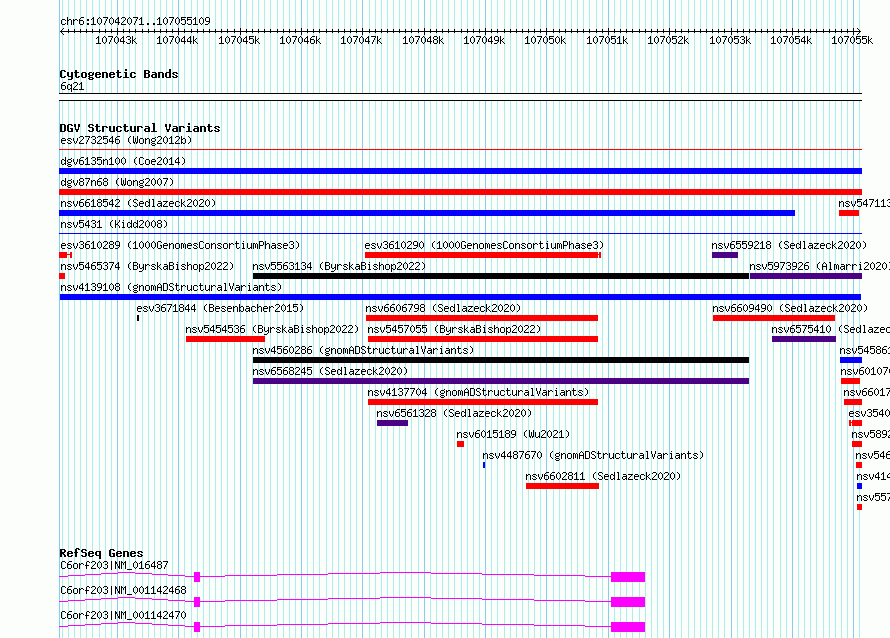This screenshot has height=638, width=890.
Task: Open nsv4139108 (gnomADStructuralVariants) label
Action: (x=171, y=287)
